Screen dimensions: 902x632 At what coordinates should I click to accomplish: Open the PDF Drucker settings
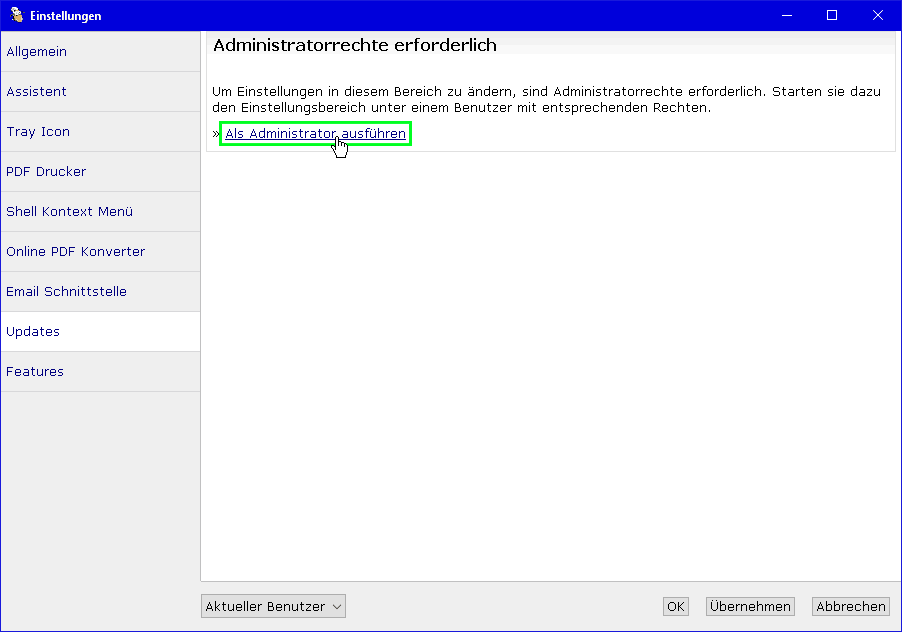(46, 172)
